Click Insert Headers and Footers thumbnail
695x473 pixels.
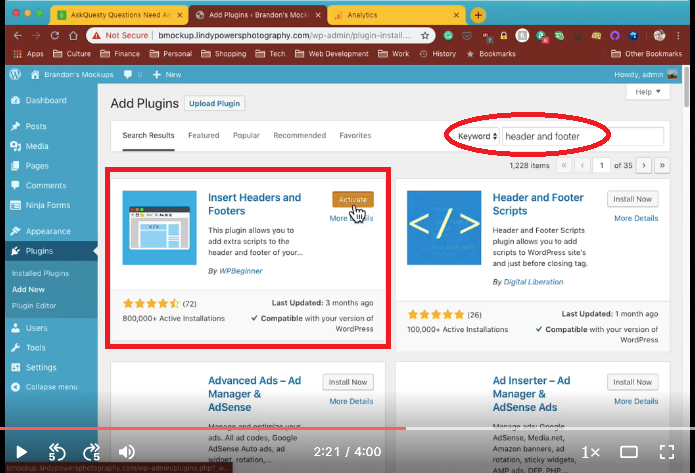pos(159,228)
